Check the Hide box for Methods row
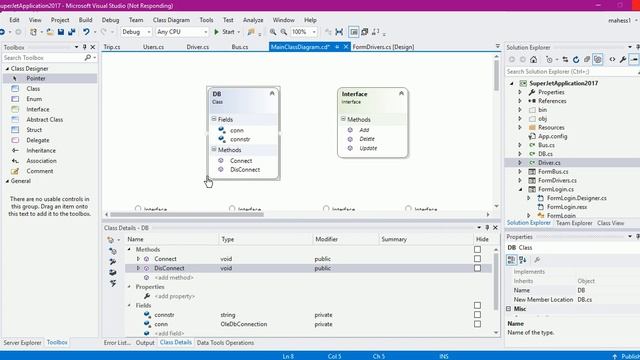Image resolution: width=640 pixels, height=360 pixels. [x=477, y=249]
